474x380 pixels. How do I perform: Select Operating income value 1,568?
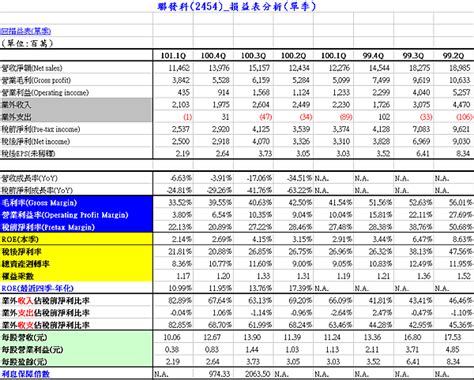(261, 92)
